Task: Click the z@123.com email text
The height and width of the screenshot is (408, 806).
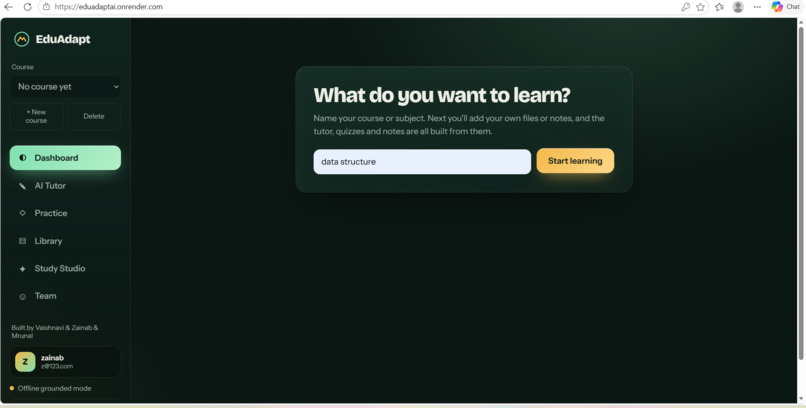Action: point(57,366)
